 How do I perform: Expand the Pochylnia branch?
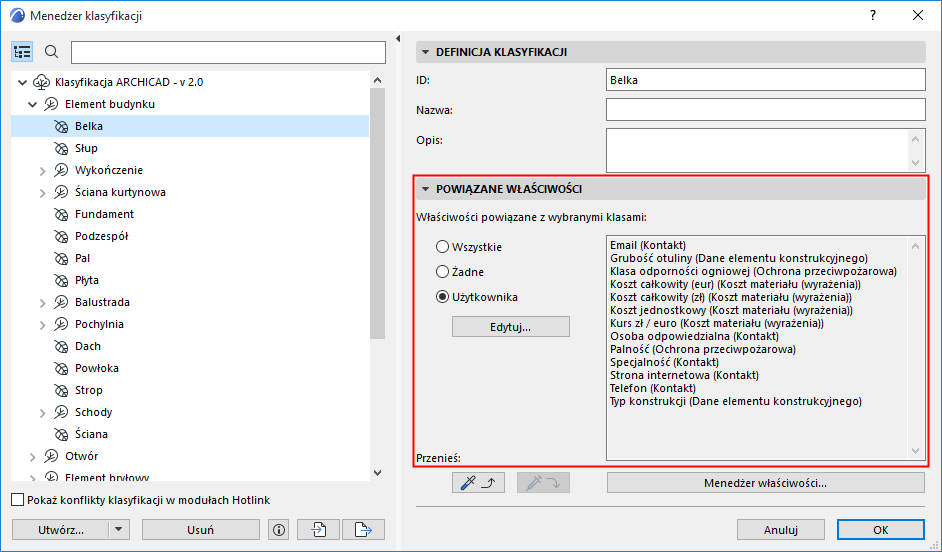(x=43, y=325)
